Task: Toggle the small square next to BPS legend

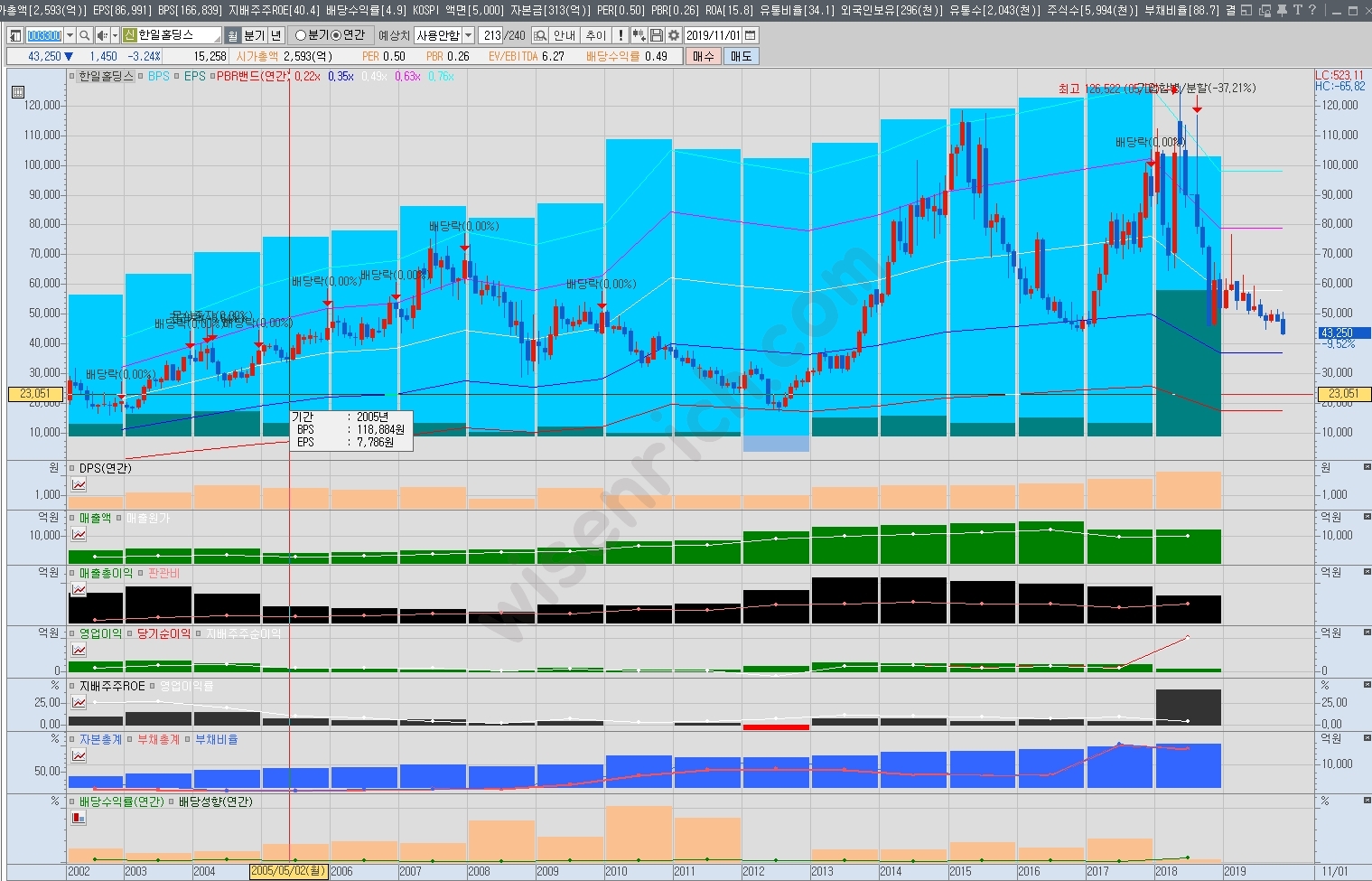Action: (143, 77)
